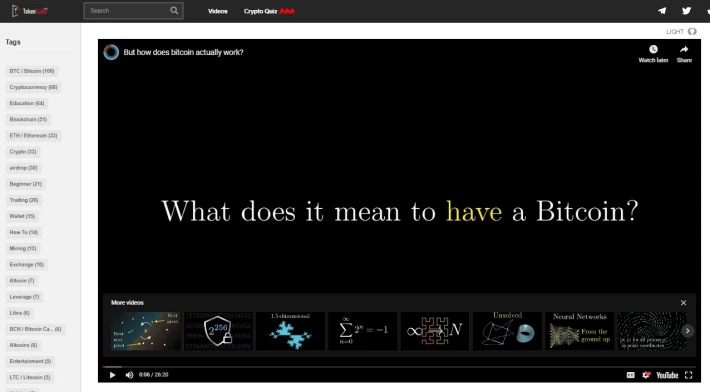Screen dimensions: 710x392
Task: Open the '1.5-dimensional' fractal video thumbnail
Action: click(290, 330)
